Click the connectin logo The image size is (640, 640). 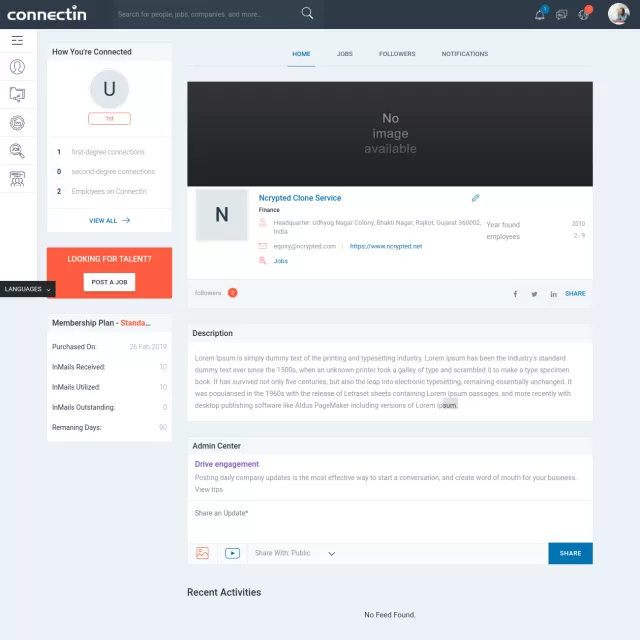coord(47,13)
